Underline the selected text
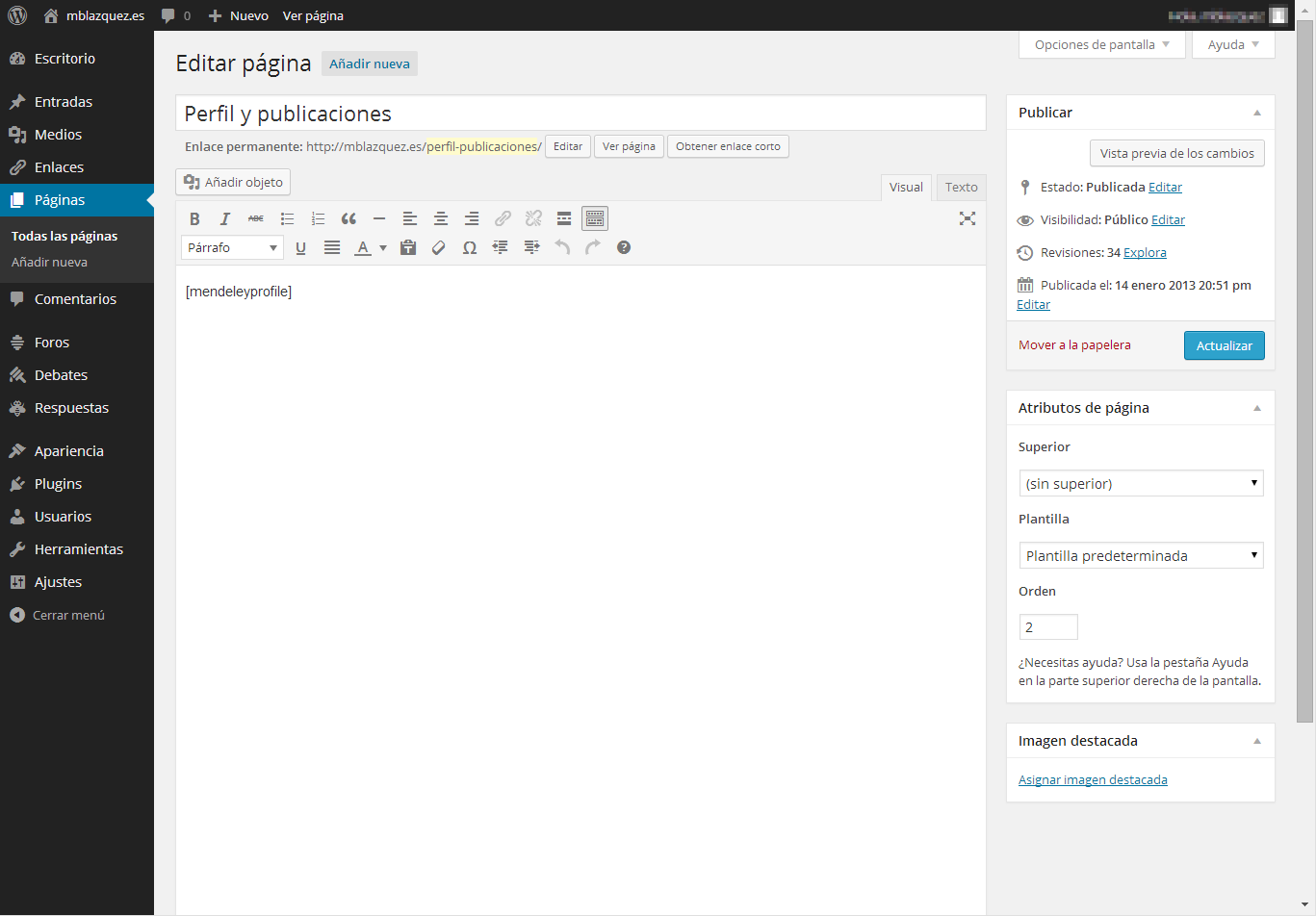 pos(300,247)
